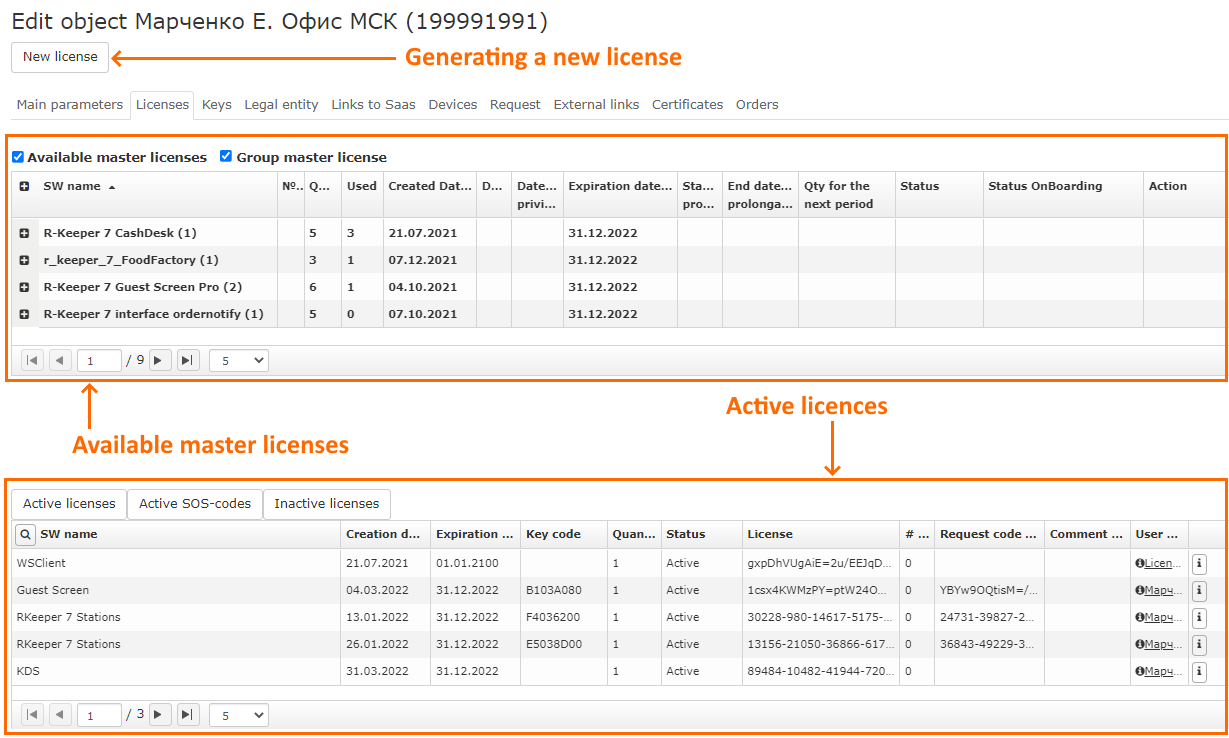Image resolution: width=1229 pixels, height=738 pixels.
Task: Click page number field in master licenses pager
Action: (x=99, y=360)
